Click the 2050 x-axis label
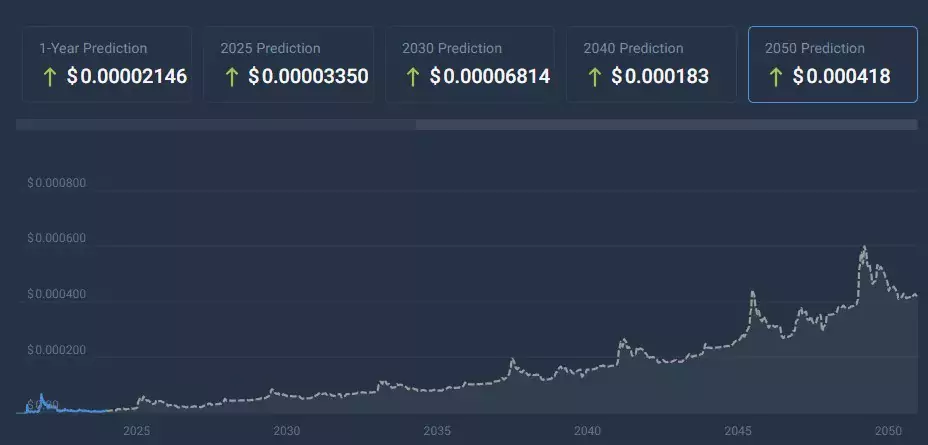 [888, 431]
